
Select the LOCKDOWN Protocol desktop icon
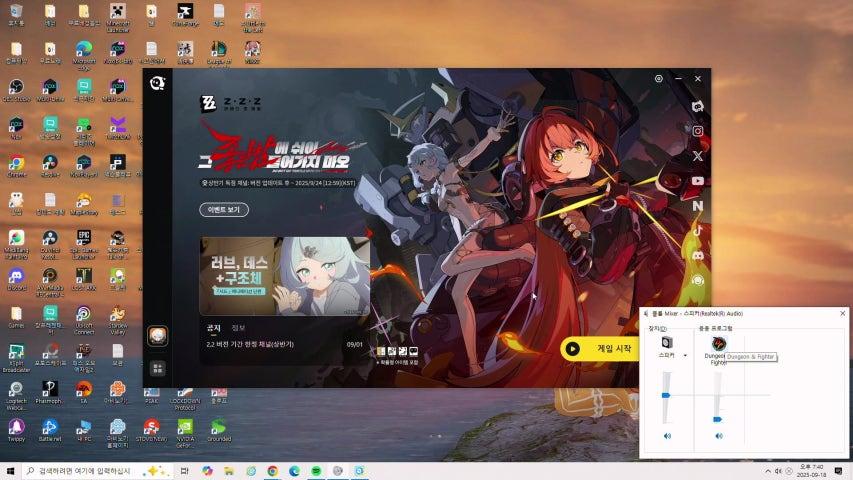pyautogui.click(x=185, y=399)
